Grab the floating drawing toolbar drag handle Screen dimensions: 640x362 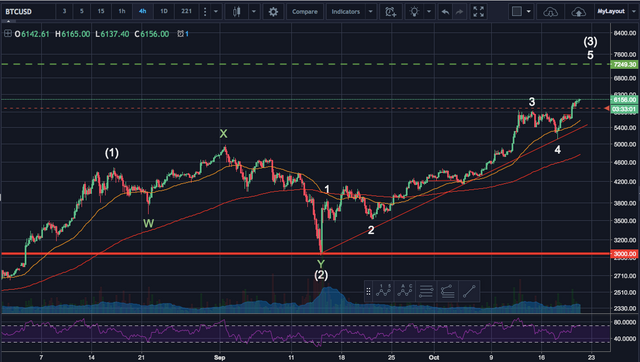point(368,291)
